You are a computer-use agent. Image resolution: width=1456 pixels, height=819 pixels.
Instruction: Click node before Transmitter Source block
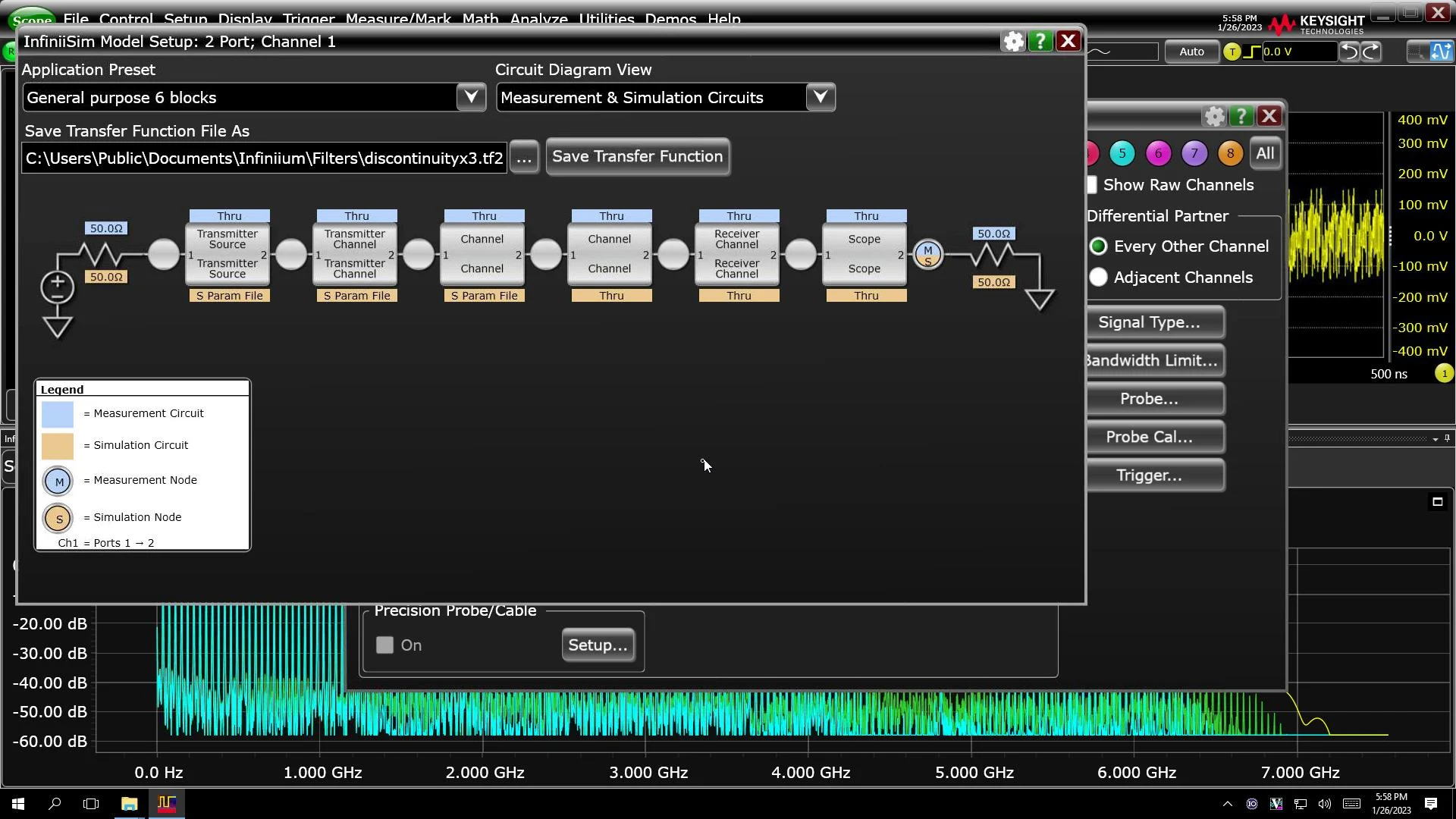click(x=164, y=255)
